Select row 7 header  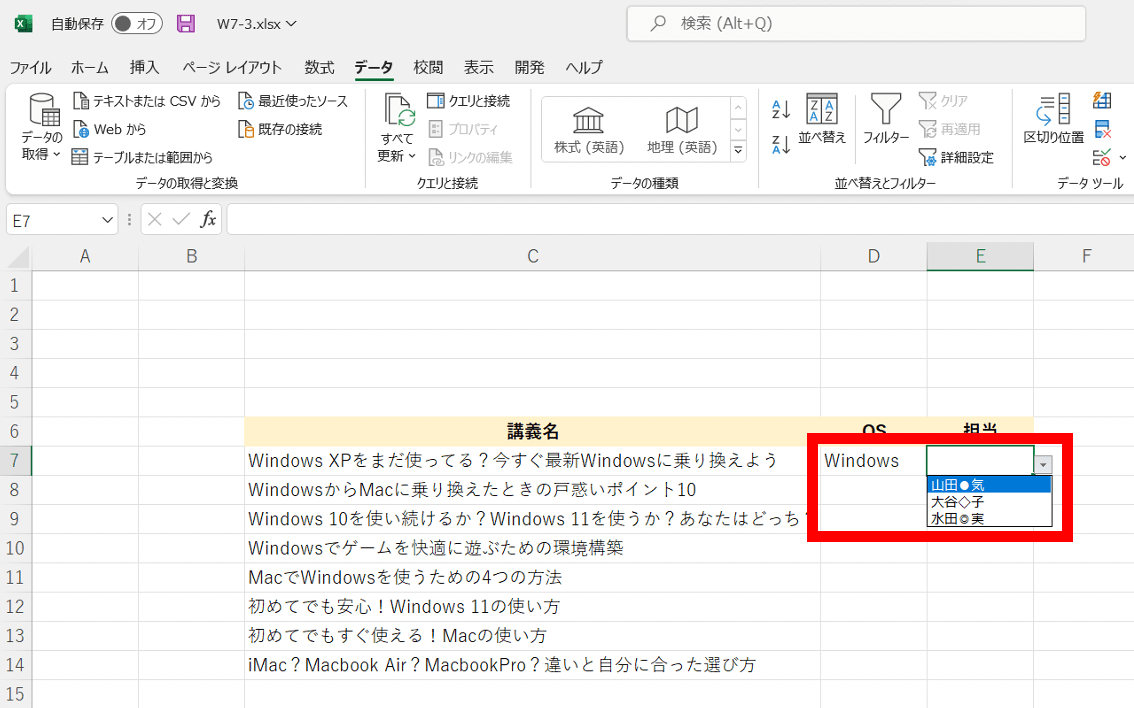[x=15, y=461]
